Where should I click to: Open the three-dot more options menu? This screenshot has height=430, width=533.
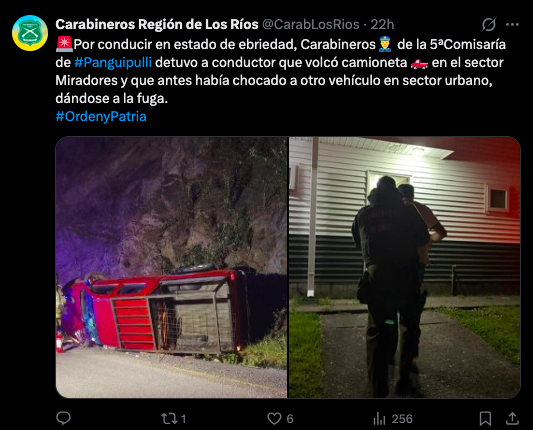[512, 24]
